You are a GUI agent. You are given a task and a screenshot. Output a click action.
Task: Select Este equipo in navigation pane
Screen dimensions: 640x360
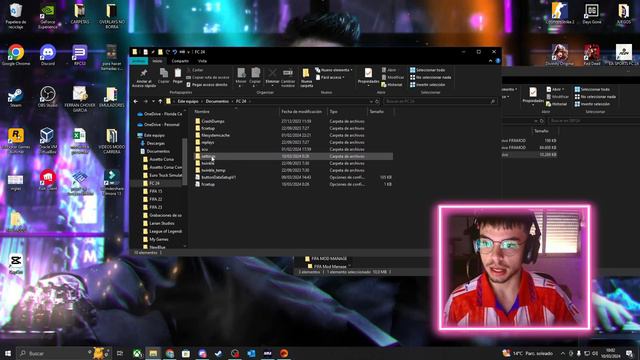(x=154, y=135)
